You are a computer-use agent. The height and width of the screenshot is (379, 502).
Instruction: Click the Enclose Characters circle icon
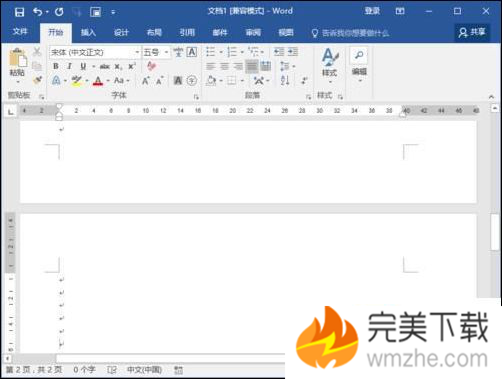tap(192, 80)
